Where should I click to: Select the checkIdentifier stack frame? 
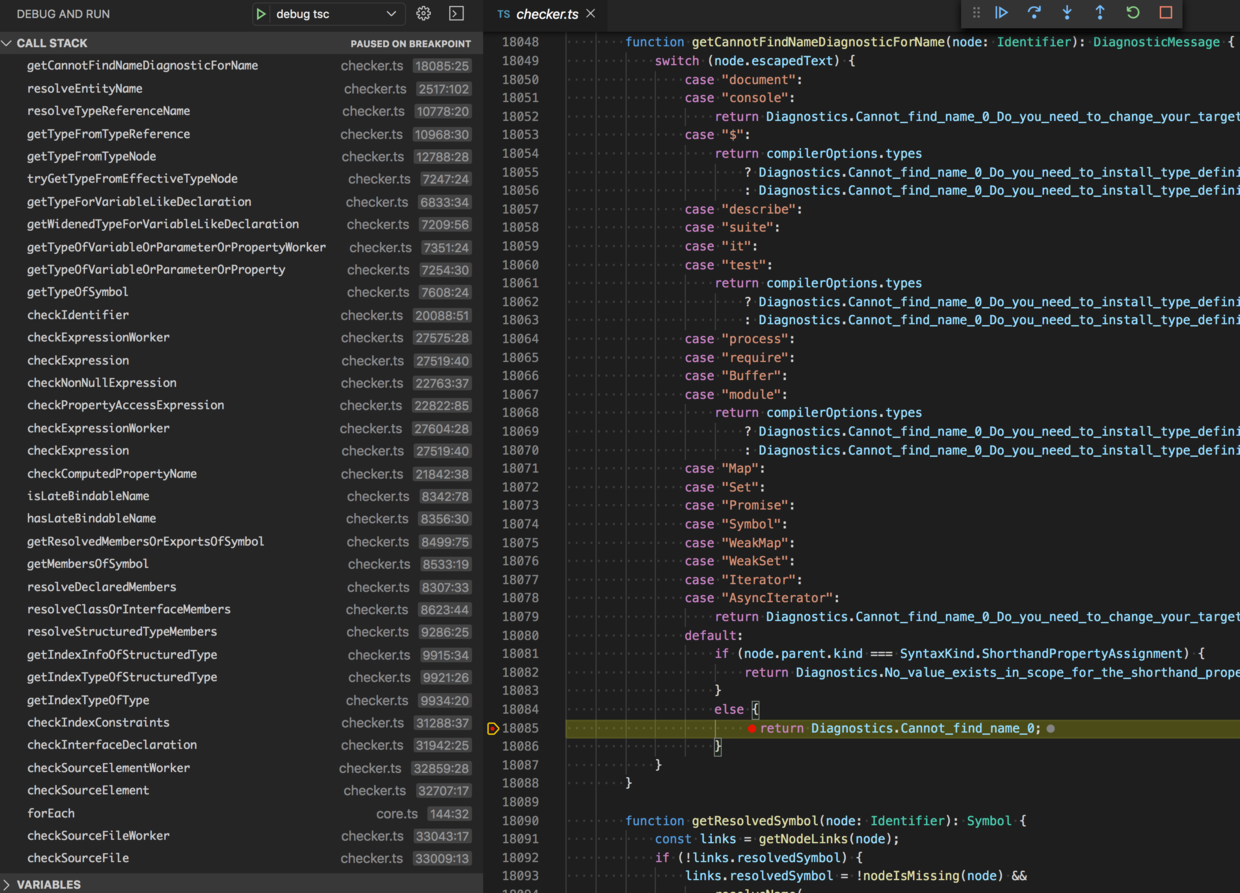click(x=78, y=315)
